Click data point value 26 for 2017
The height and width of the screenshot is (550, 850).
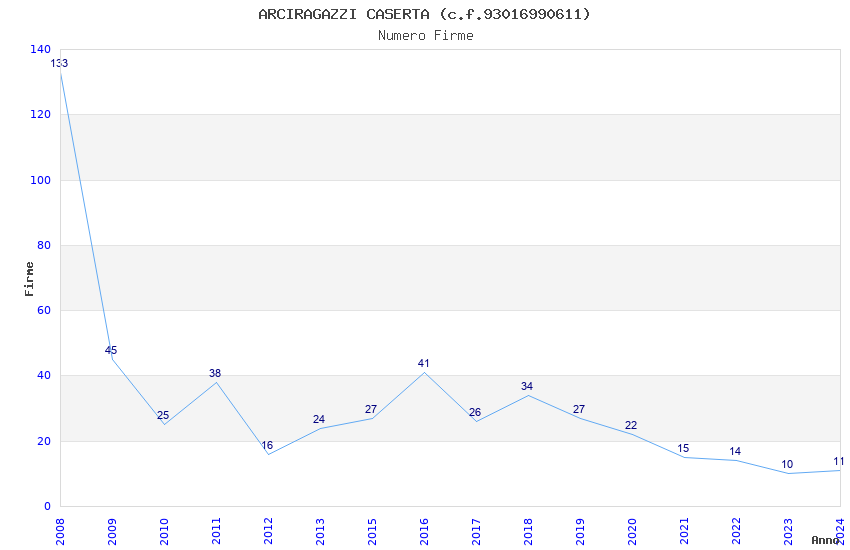(x=475, y=412)
